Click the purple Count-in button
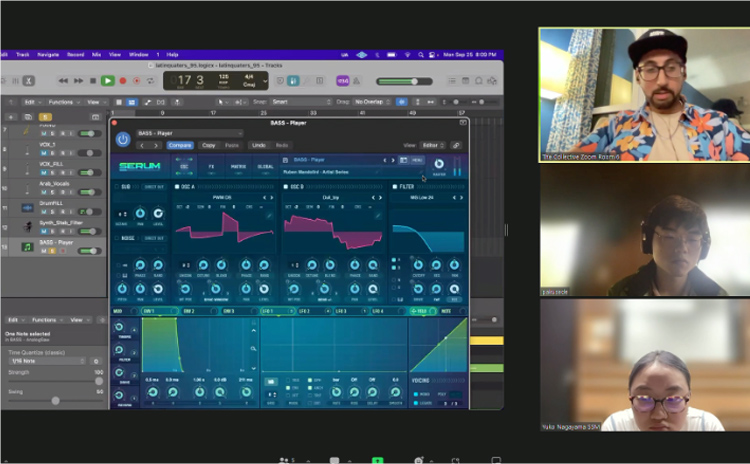The image size is (750, 464). click(x=342, y=81)
